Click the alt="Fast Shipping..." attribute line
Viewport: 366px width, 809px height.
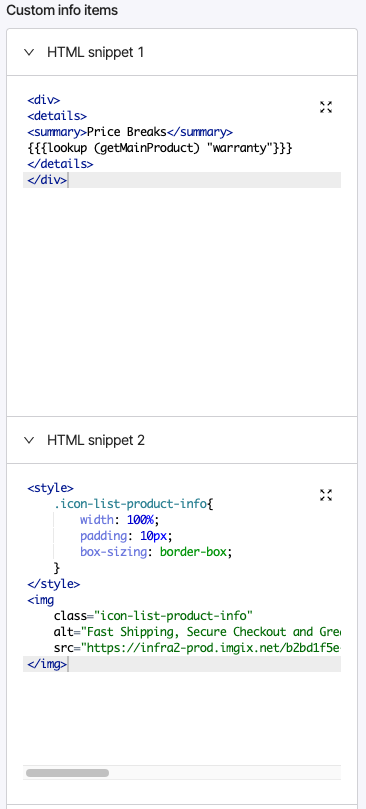(x=197, y=632)
